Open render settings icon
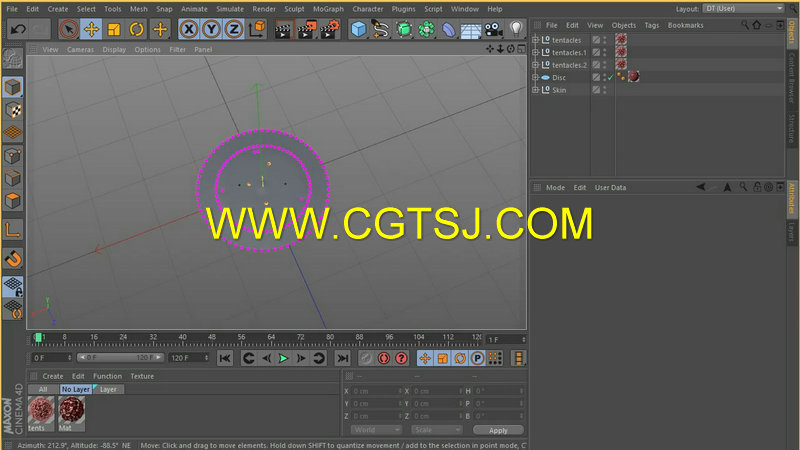This screenshot has height=450, width=800. tap(330, 29)
